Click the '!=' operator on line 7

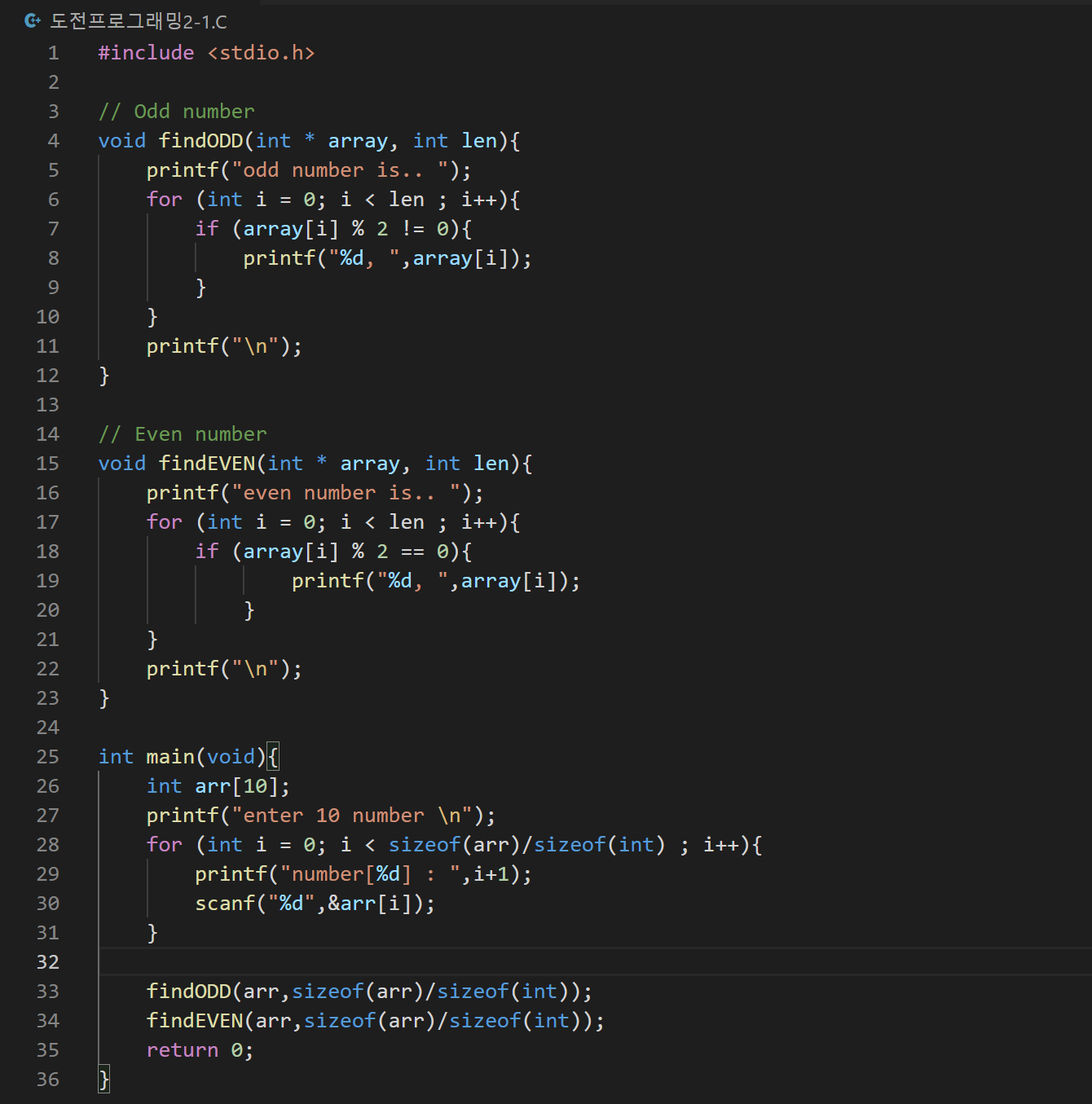pos(412,229)
